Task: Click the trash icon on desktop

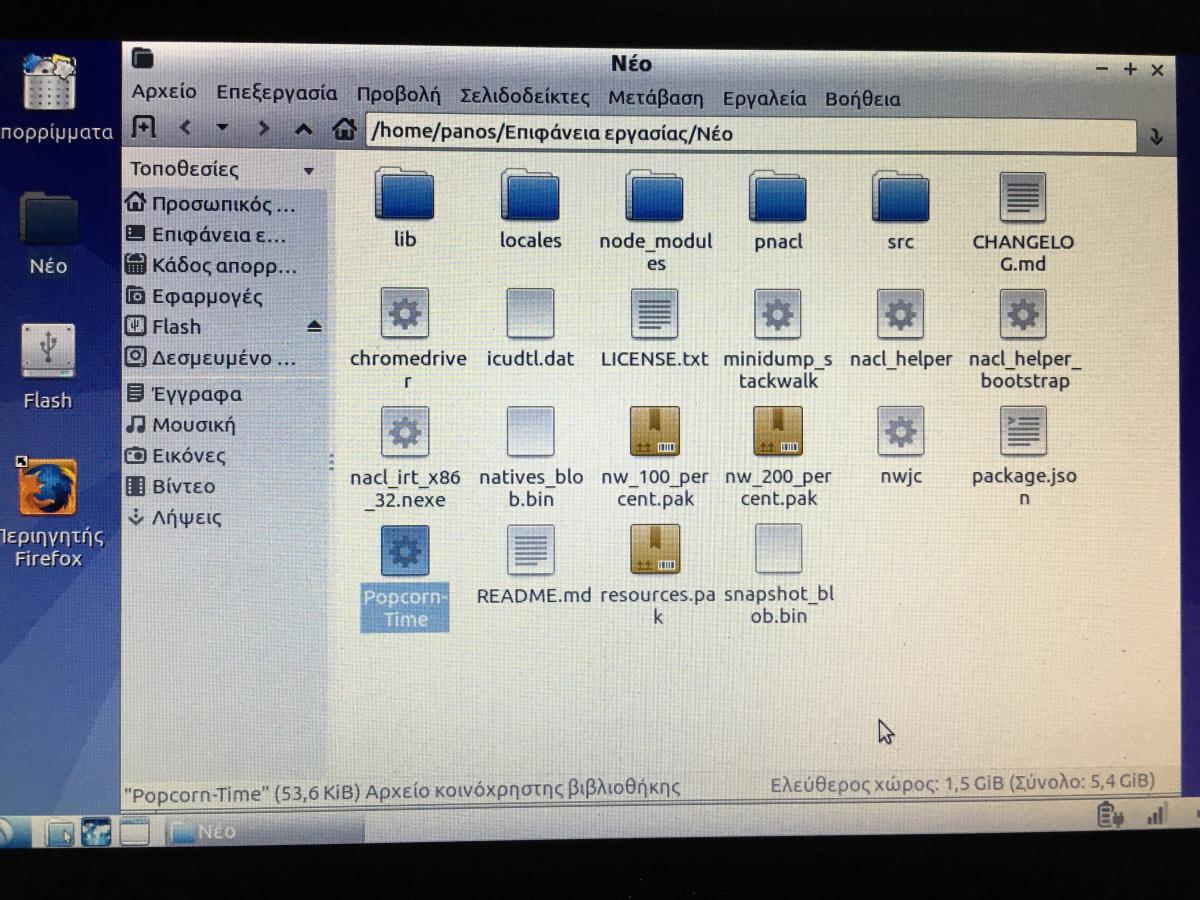Action: coord(49,84)
